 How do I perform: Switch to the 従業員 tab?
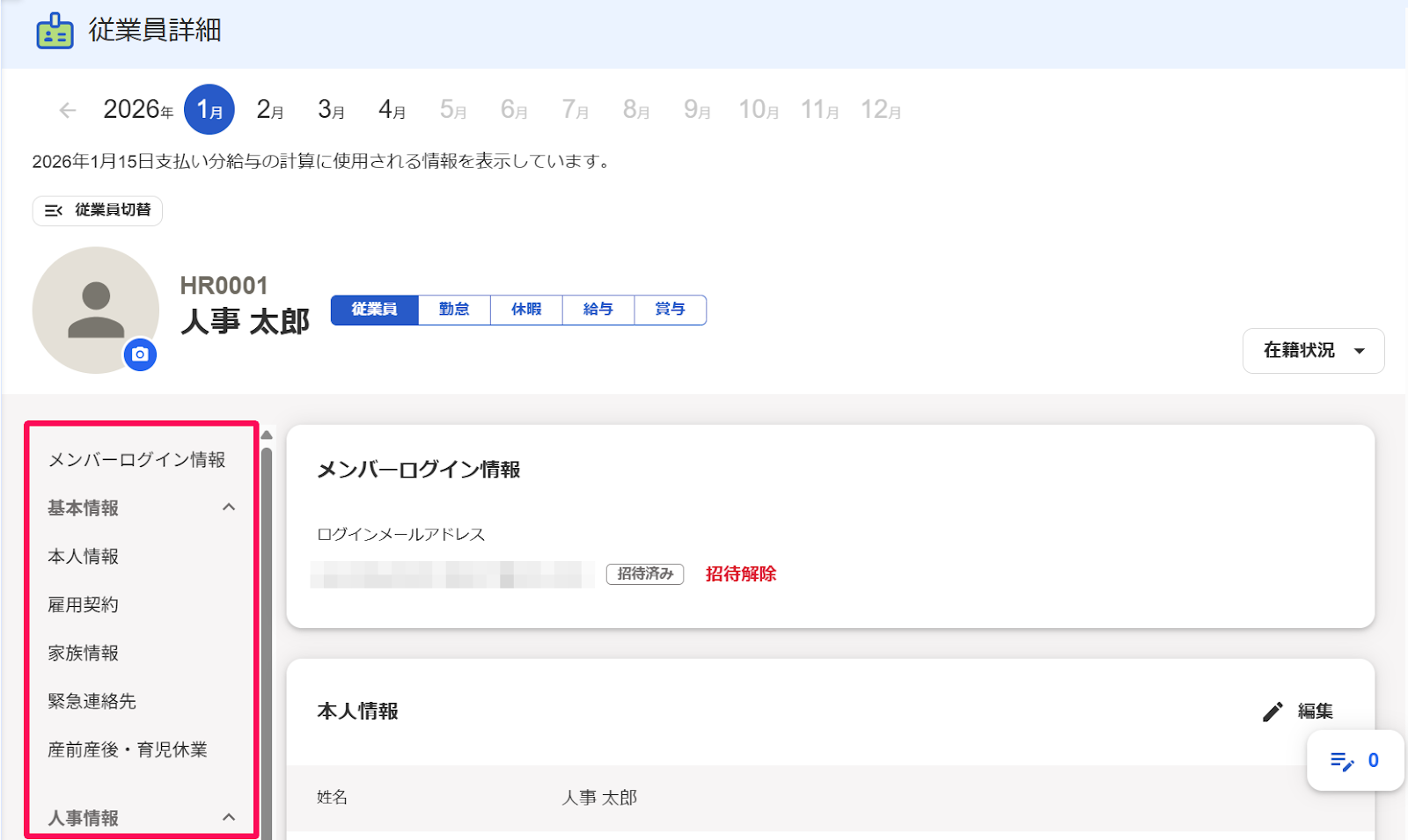coord(375,310)
